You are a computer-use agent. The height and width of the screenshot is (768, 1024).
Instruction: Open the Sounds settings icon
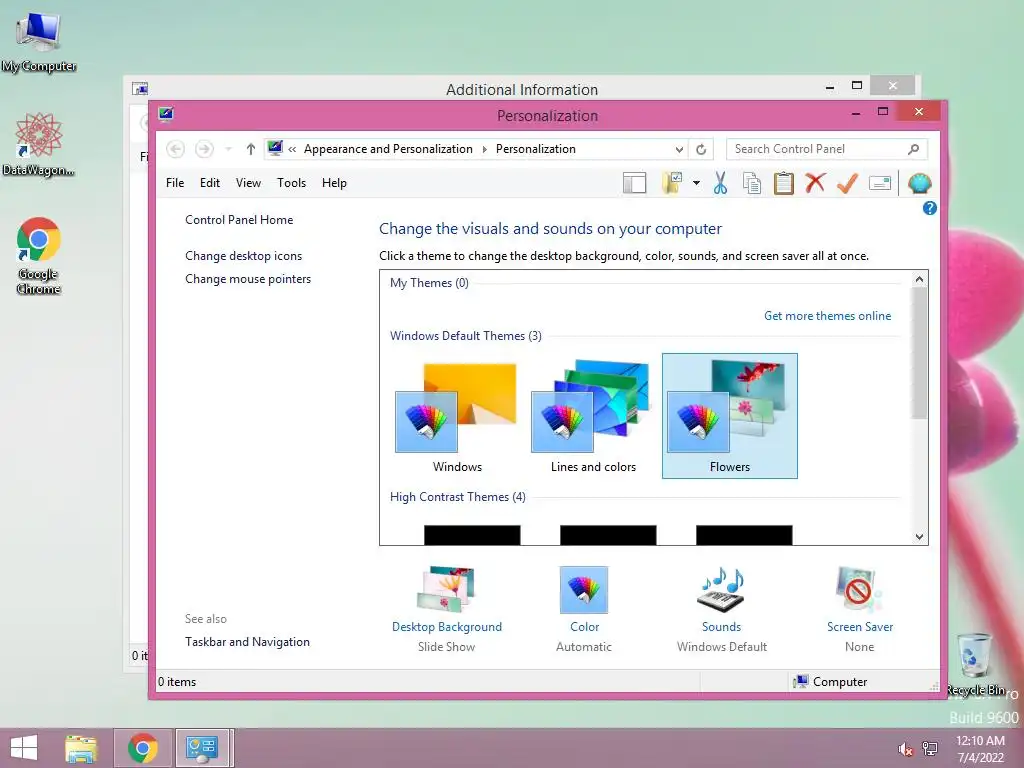coord(721,590)
